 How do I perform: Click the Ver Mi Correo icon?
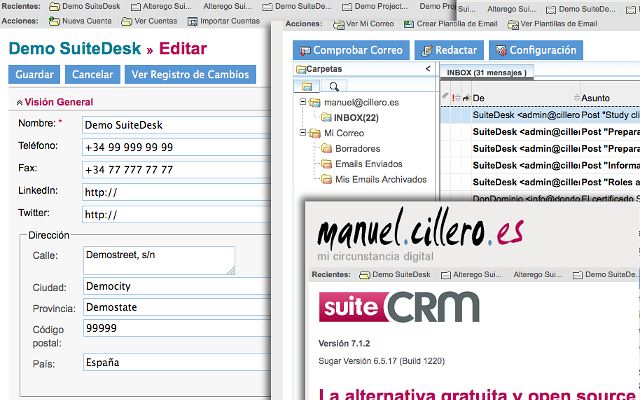click(339, 25)
